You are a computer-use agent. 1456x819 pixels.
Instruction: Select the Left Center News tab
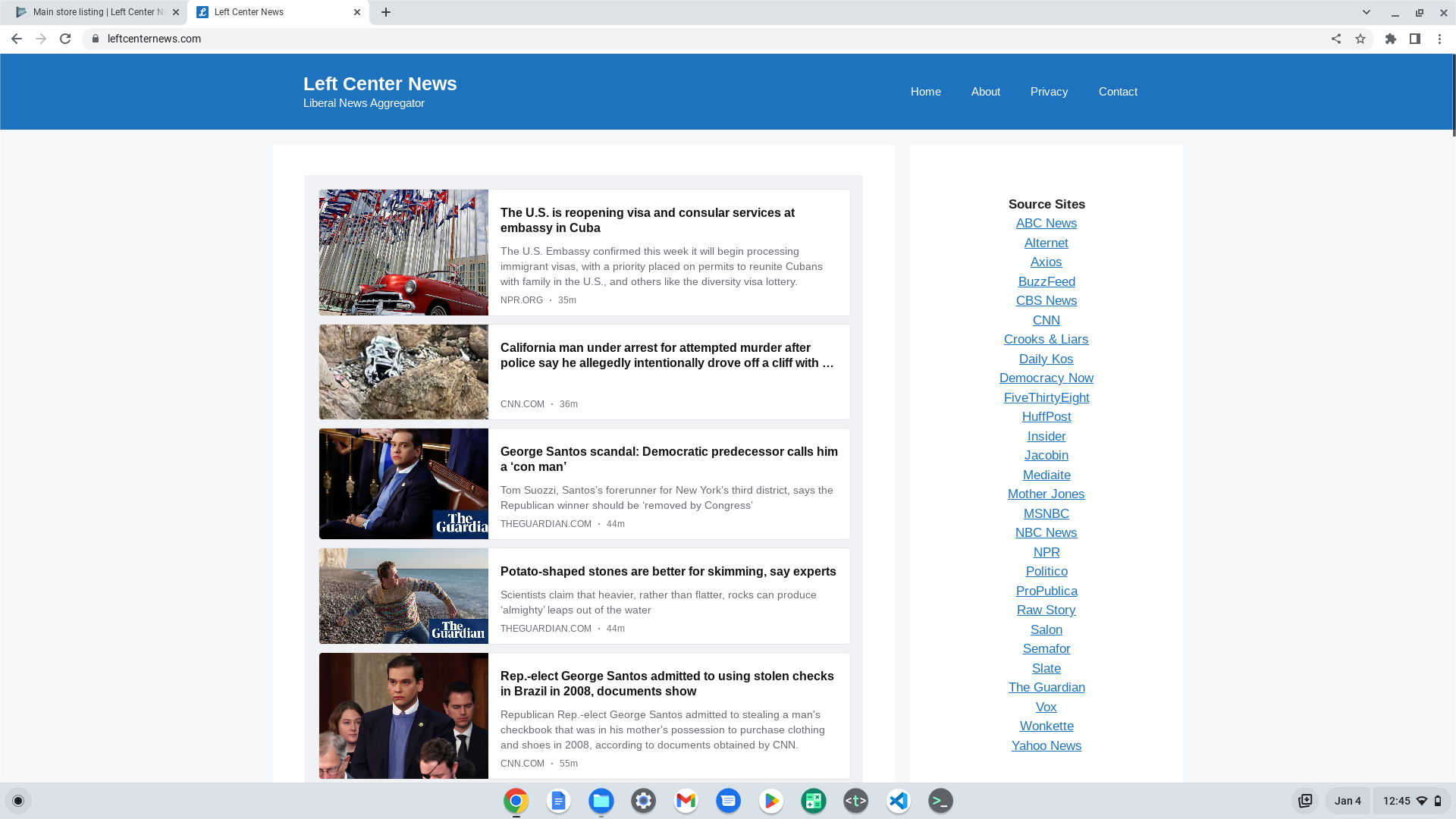pyautogui.click(x=278, y=12)
